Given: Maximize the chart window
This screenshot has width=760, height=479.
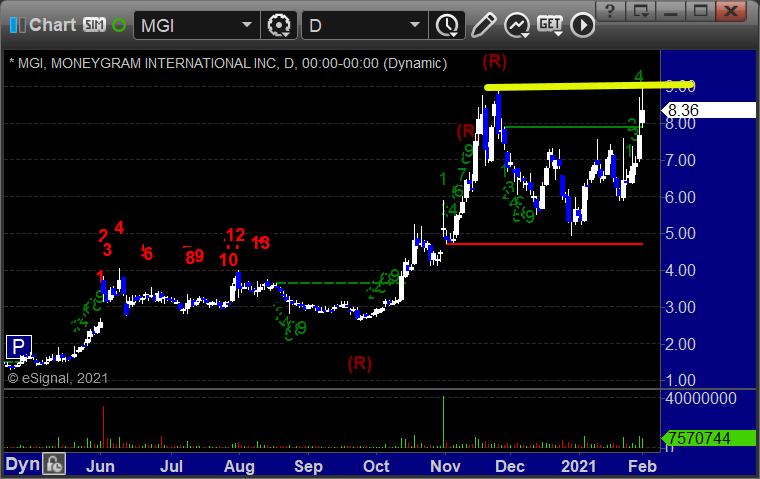Looking at the screenshot, I should coord(700,11).
